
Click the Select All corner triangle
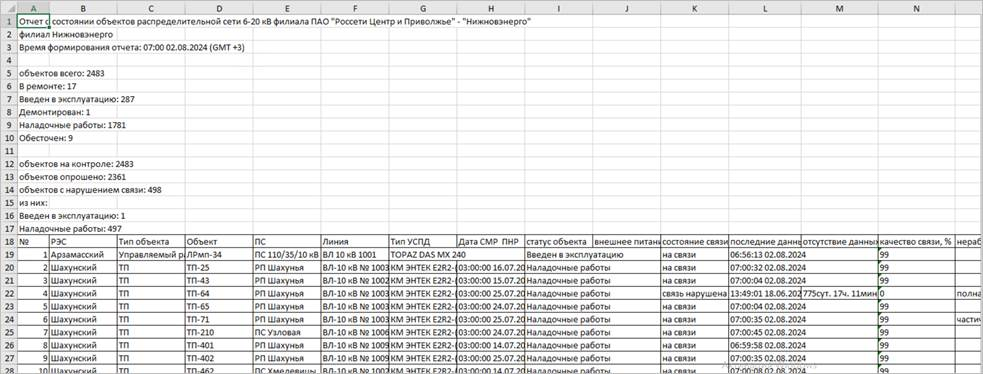[x=8, y=8]
